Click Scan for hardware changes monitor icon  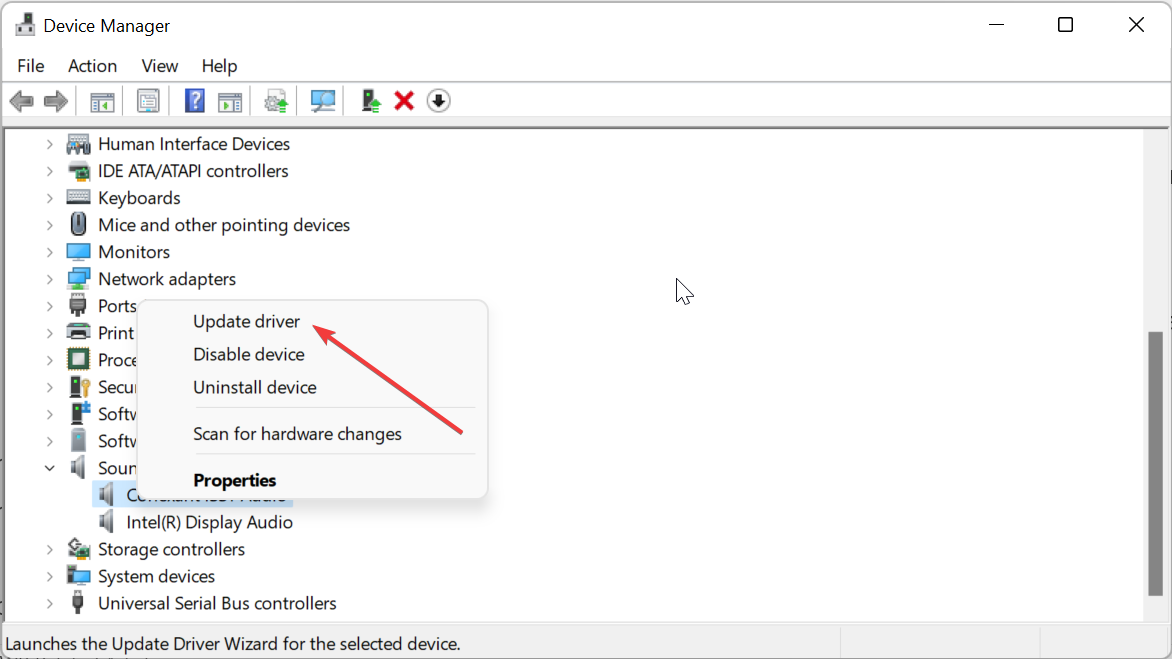coord(323,101)
